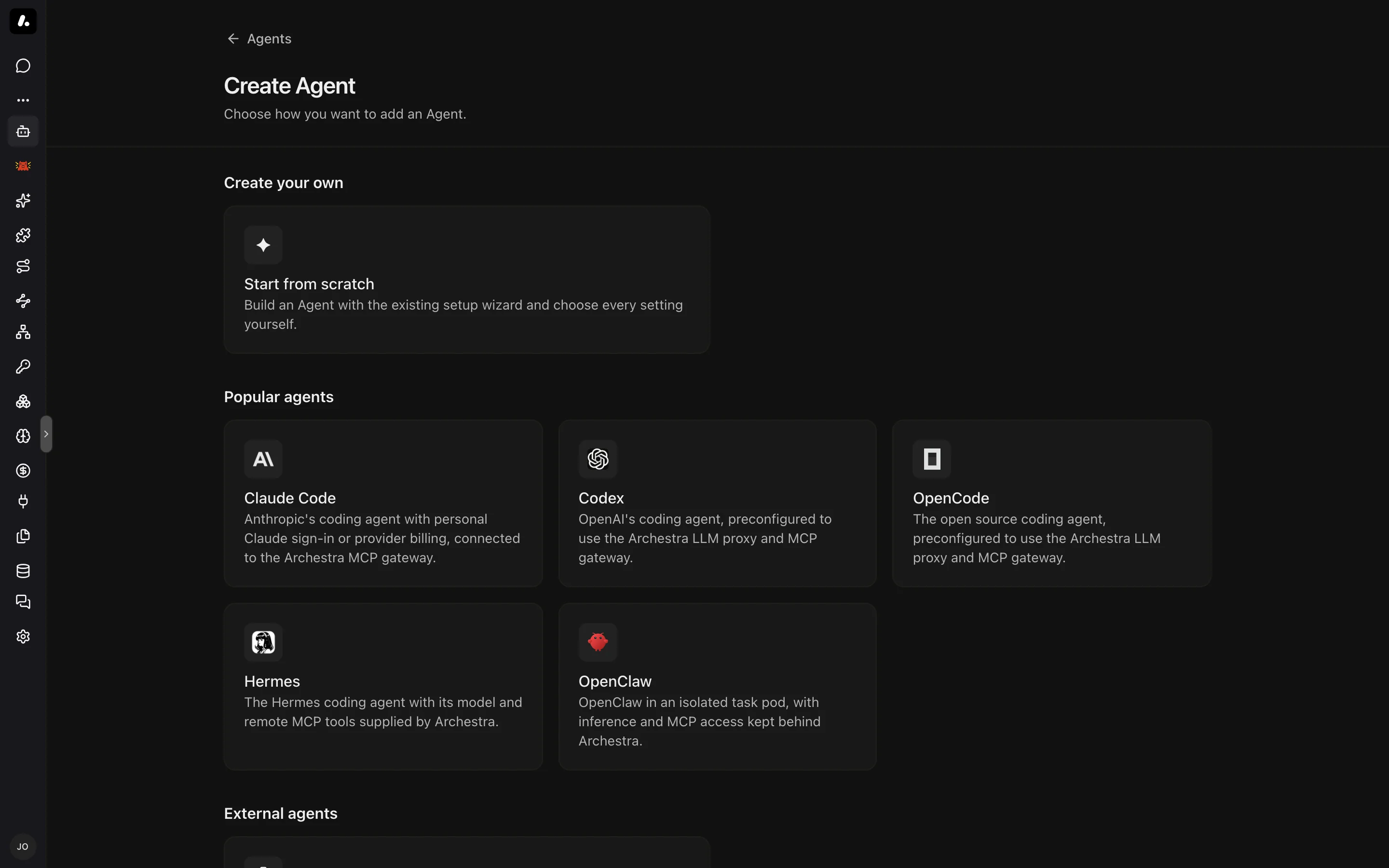Image resolution: width=1389 pixels, height=868 pixels.
Task: Click the "OpenAI's coding agent" description text
Action: click(x=705, y=539)
